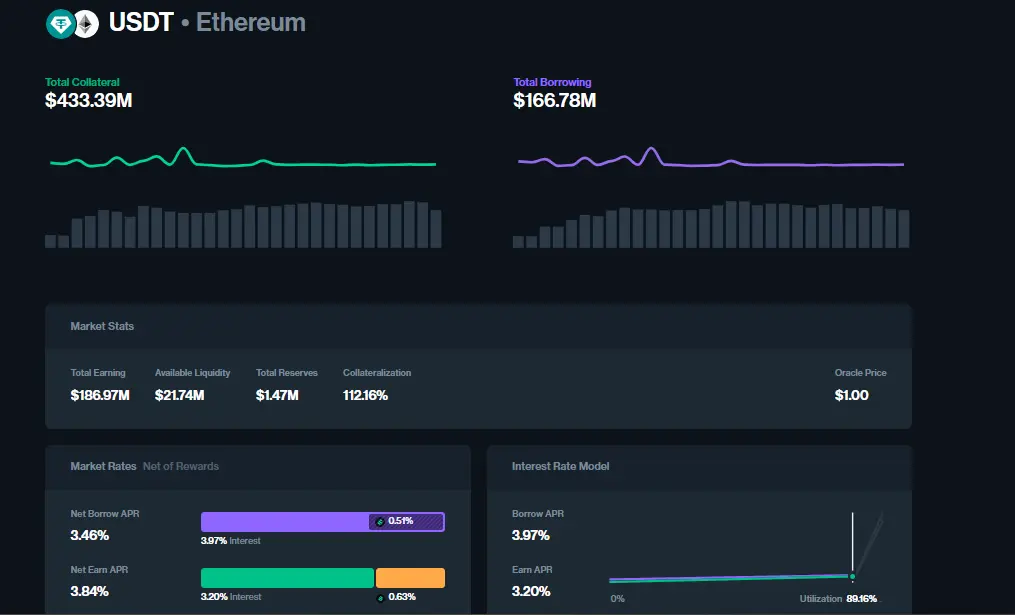Click the COMP reward icon beside 0.51%
The image size is (1015, 615).
tap(380, 522)
